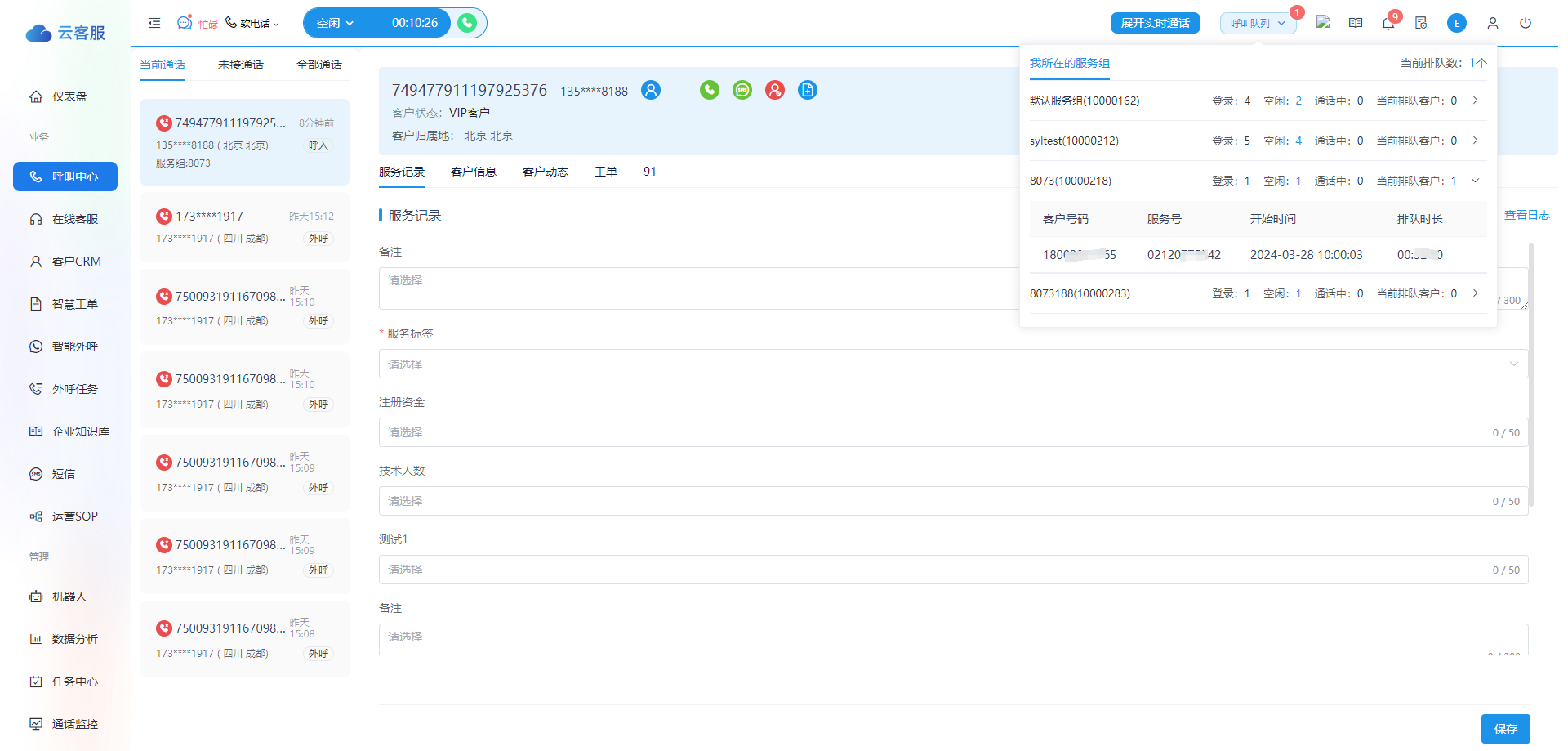Switch to the 未接通话 tab
This screenshot has width=1568, height=751.
pyautogui.click(x=241, y=65)
